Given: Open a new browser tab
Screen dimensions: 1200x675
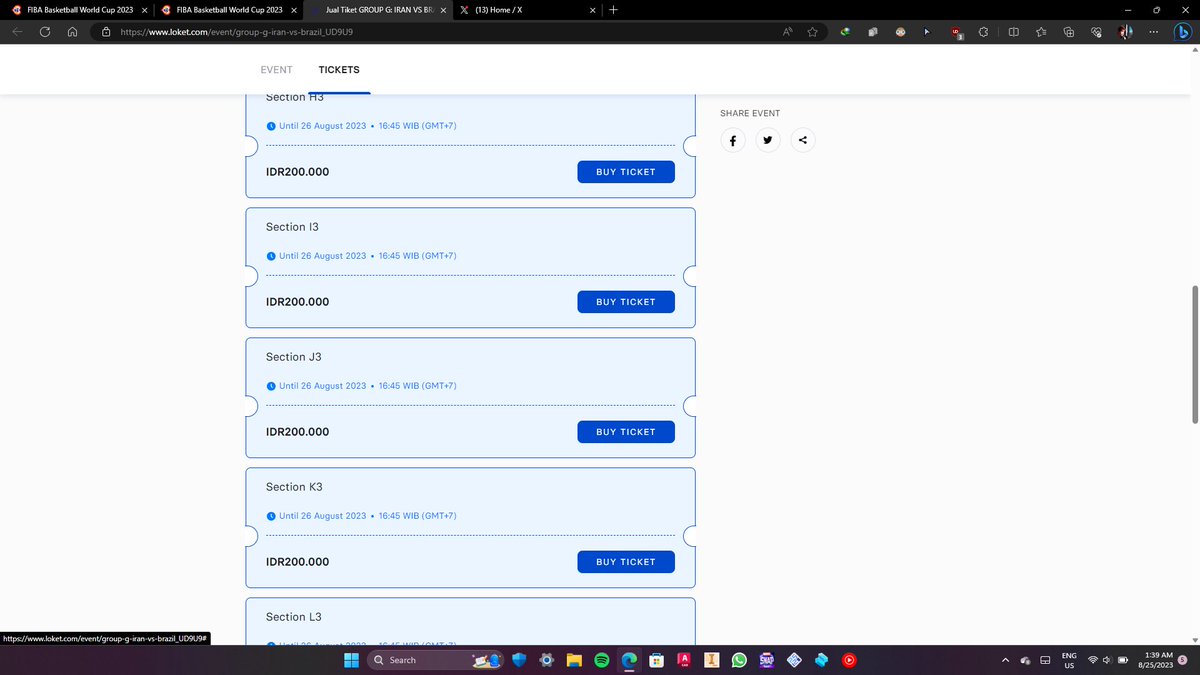Looking at the screenshot, I should [x=613, y=10].
